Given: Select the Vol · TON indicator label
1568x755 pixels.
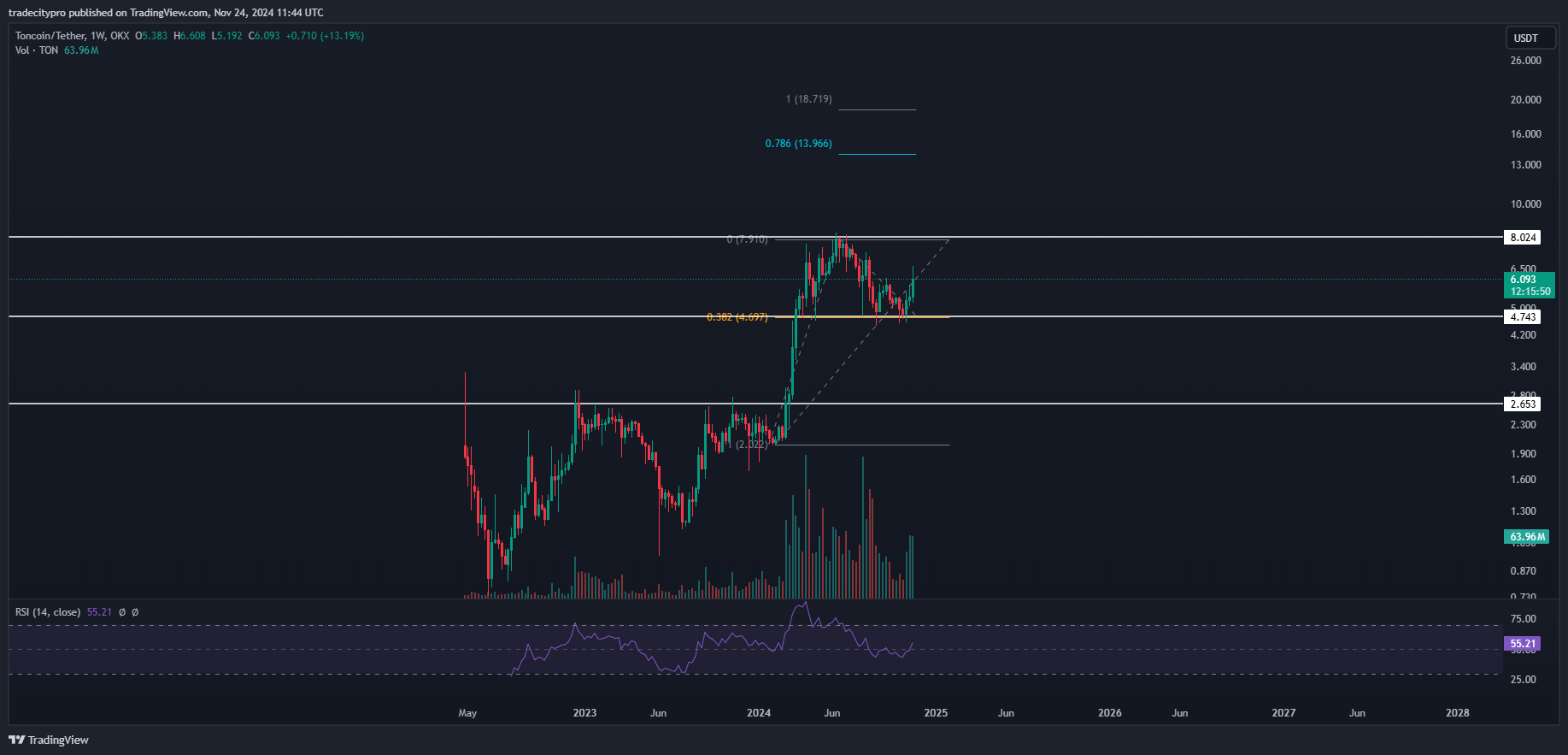Looking at the screenshot, I should coord(37,50).
